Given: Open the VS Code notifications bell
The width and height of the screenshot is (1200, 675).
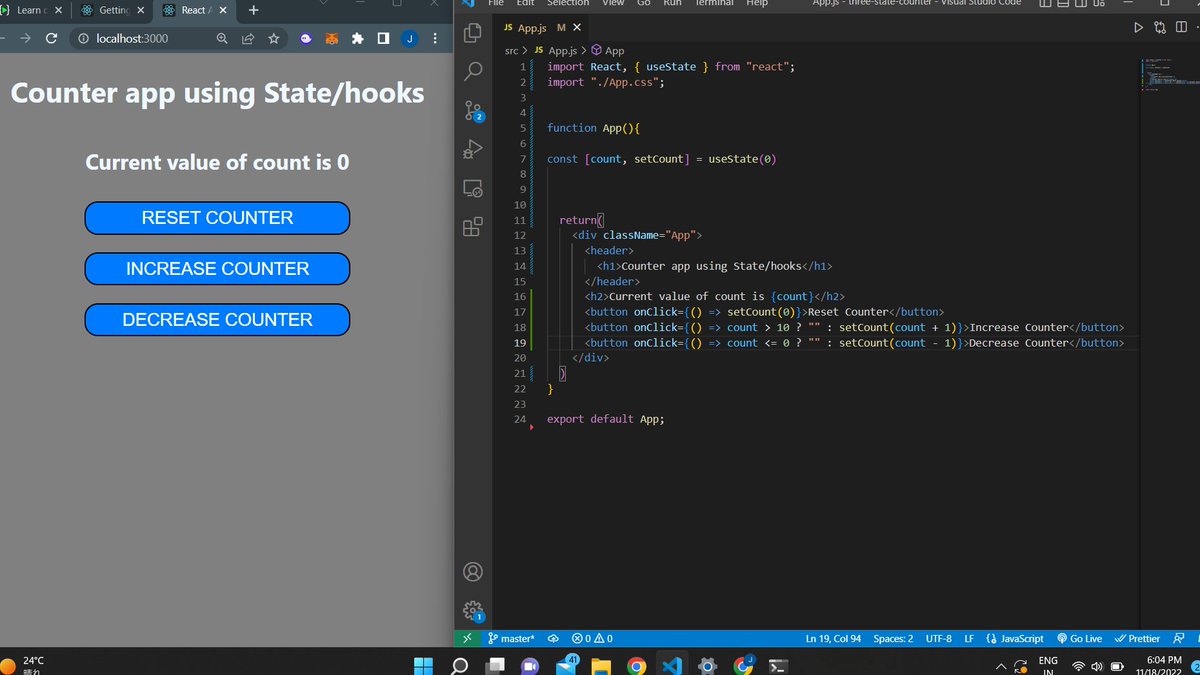Looking at the screenshot, I should pos(1196,638).
